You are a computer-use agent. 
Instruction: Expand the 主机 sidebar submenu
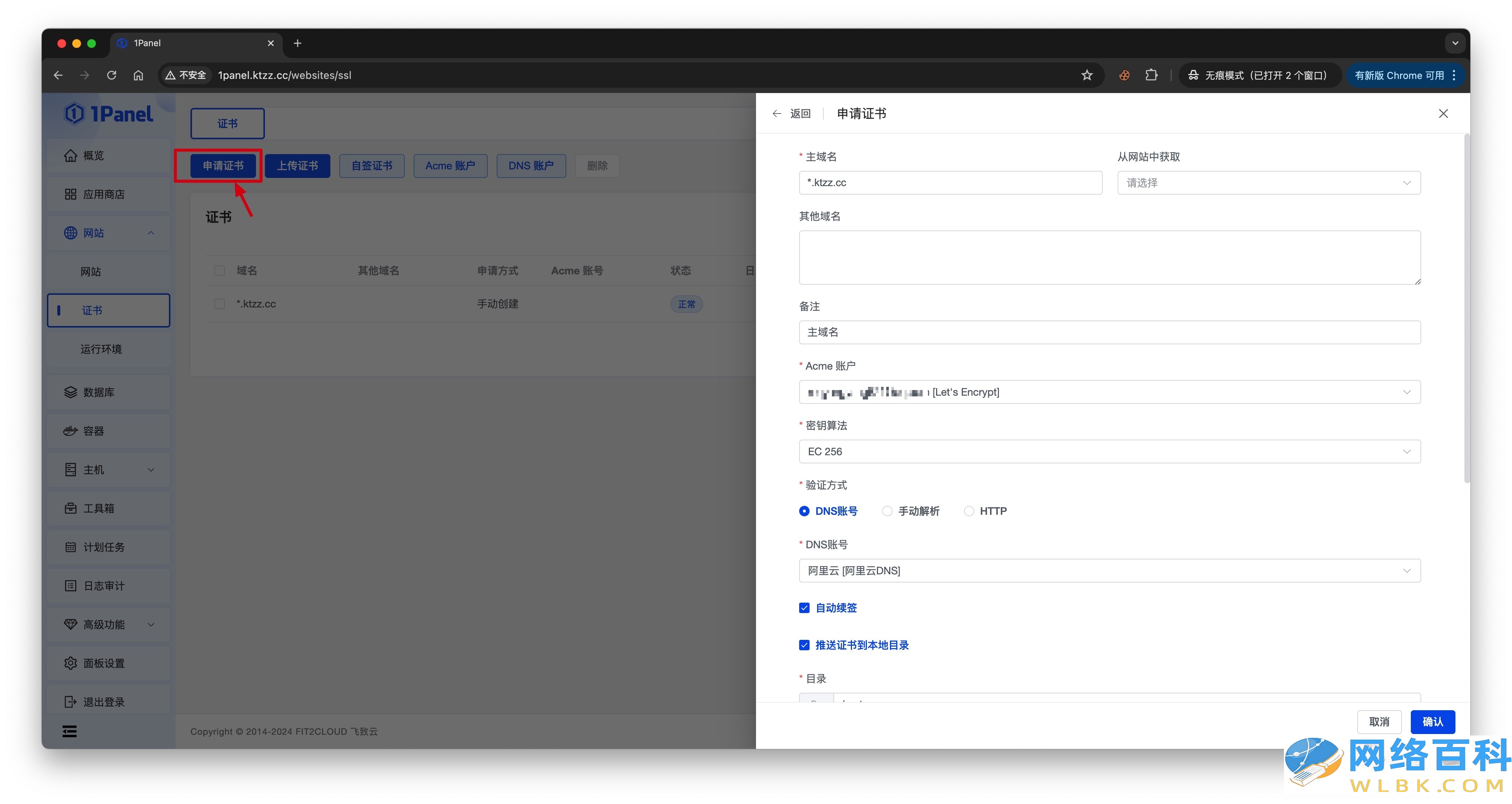click(151, 470)
